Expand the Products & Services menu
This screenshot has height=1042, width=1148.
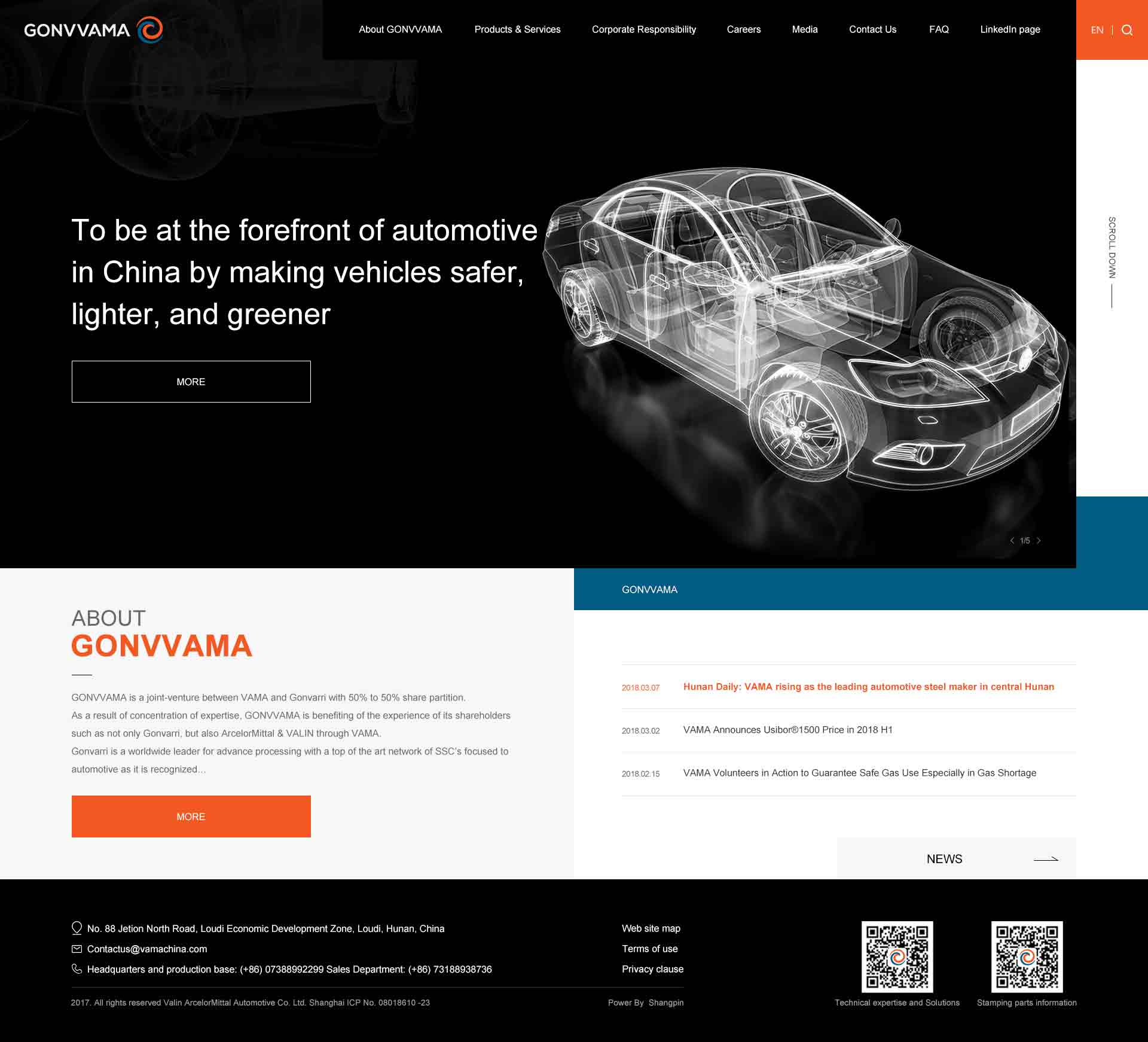(x=517, y=29)
